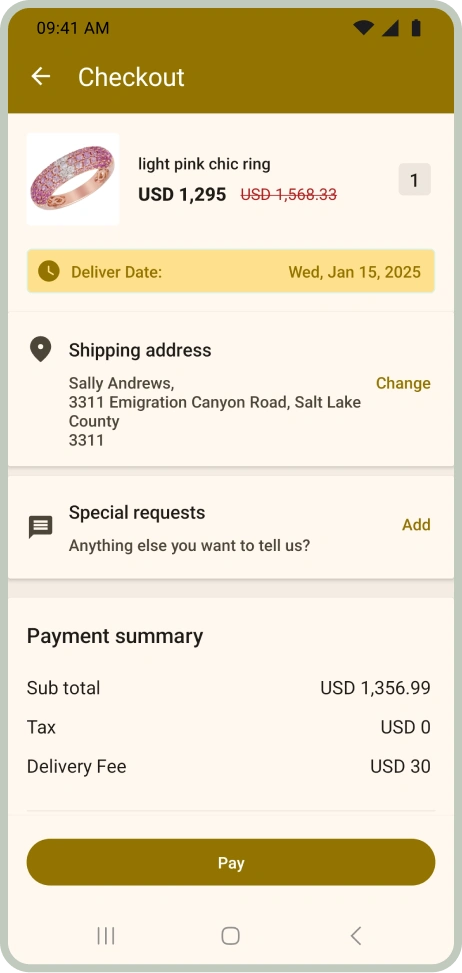Screen dimensions: 462x973
Task: Tap the back arrow in Checkout header
Action: point(41,76)
